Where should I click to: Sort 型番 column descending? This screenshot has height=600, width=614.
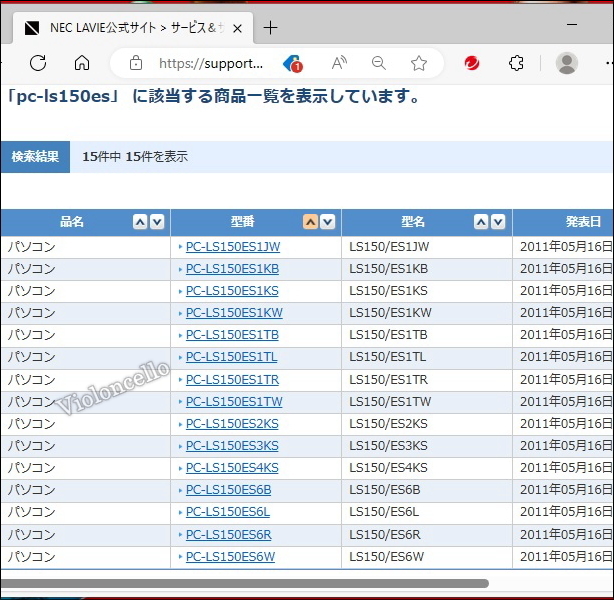tap(328, 222)
